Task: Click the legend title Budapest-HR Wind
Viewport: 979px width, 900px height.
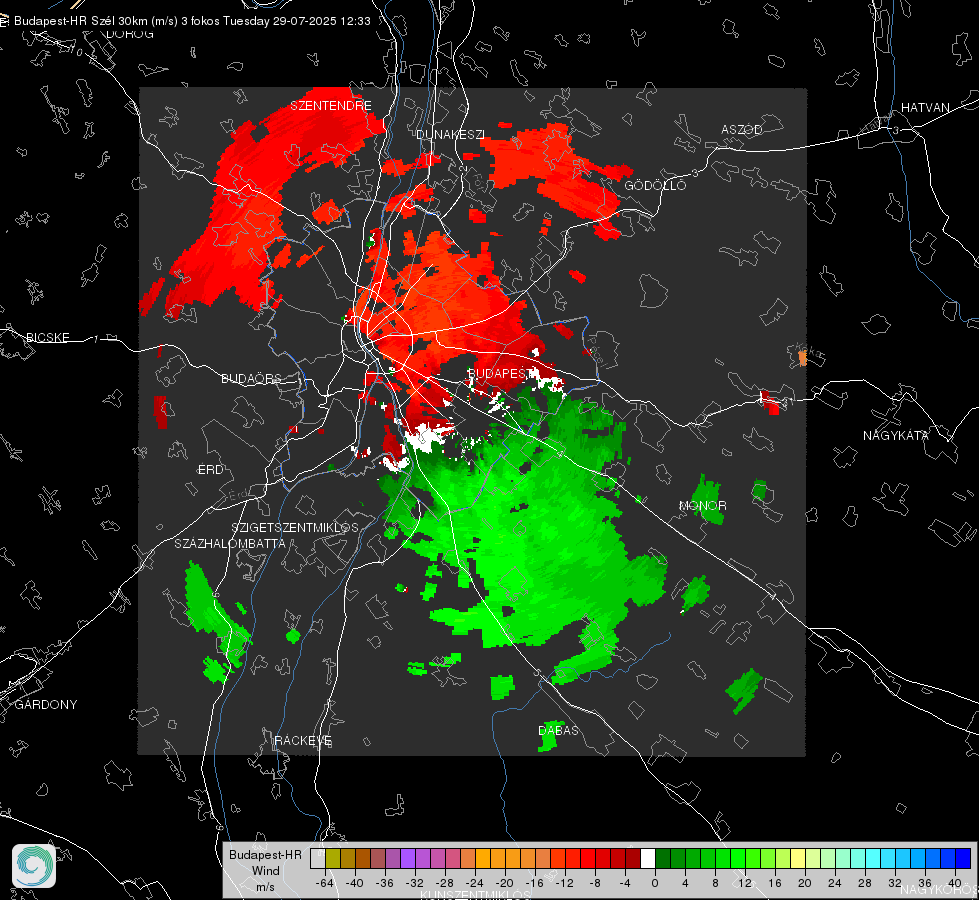Action: pos(265,863)
